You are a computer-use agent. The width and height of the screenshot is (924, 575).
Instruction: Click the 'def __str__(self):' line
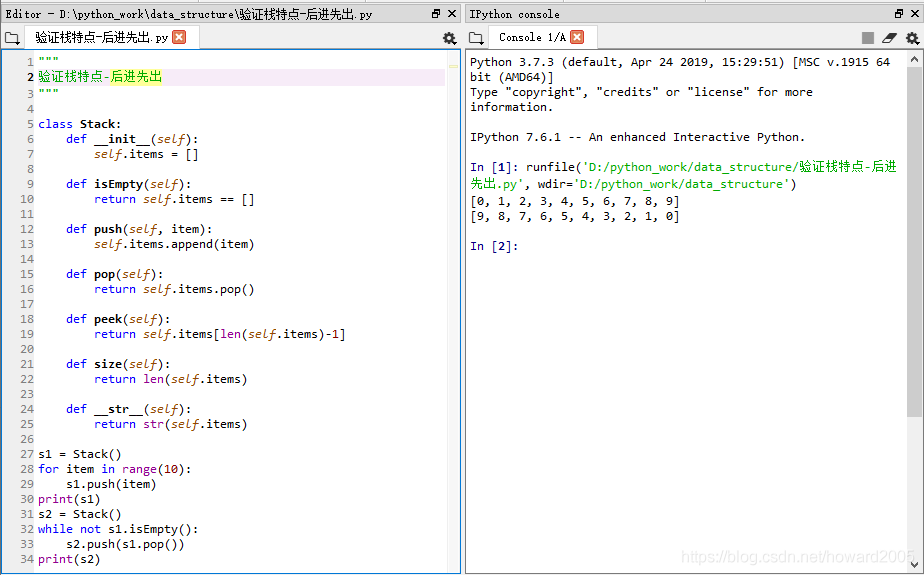[x=128, y=409]
